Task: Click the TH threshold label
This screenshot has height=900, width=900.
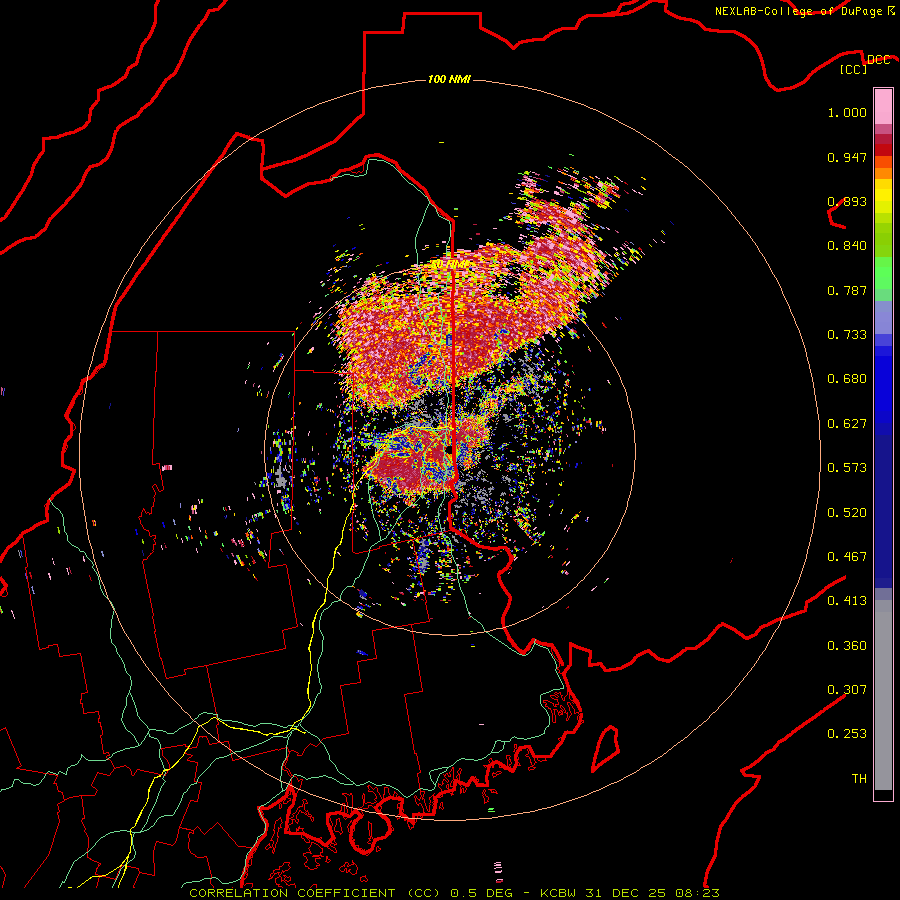Action: point(859,779)
